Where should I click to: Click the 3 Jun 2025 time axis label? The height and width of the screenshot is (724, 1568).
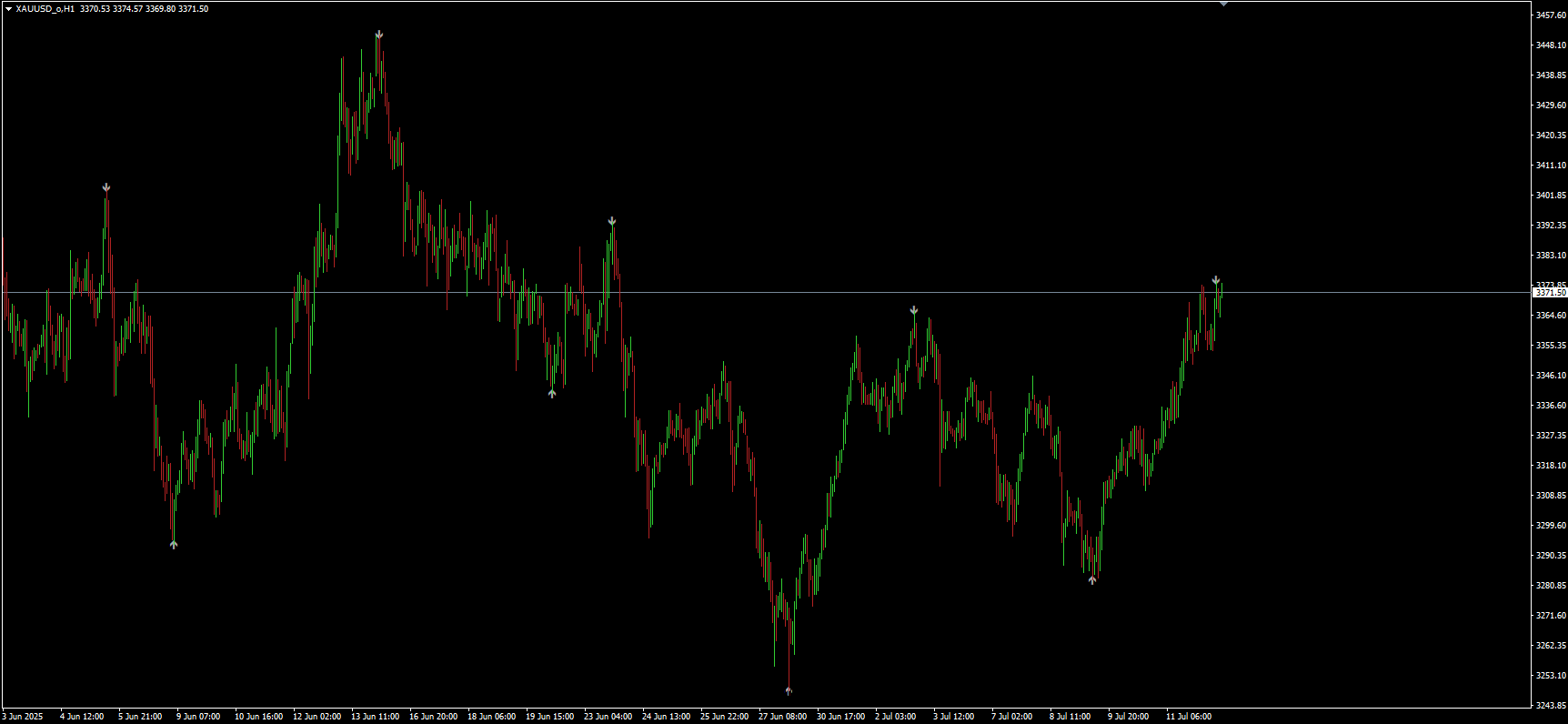23,717
